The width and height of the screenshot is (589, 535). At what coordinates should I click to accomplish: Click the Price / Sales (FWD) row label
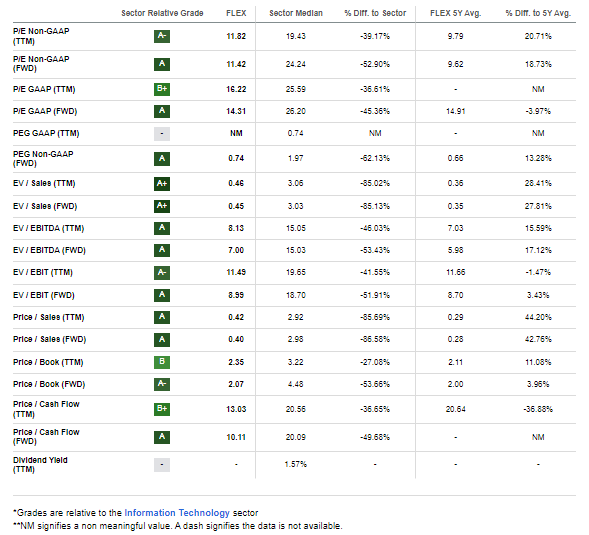pyautogui.click(x=50, y=340)
